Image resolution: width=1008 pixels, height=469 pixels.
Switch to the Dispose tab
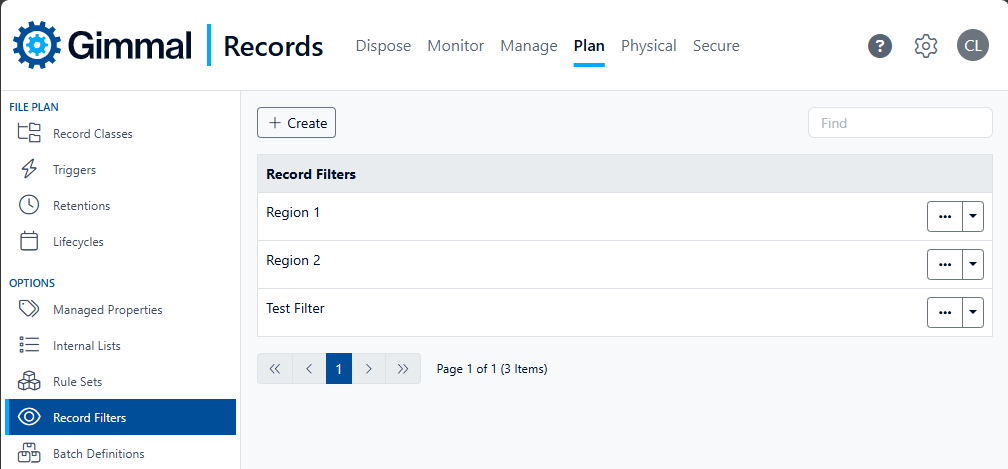tap(383, 46)
